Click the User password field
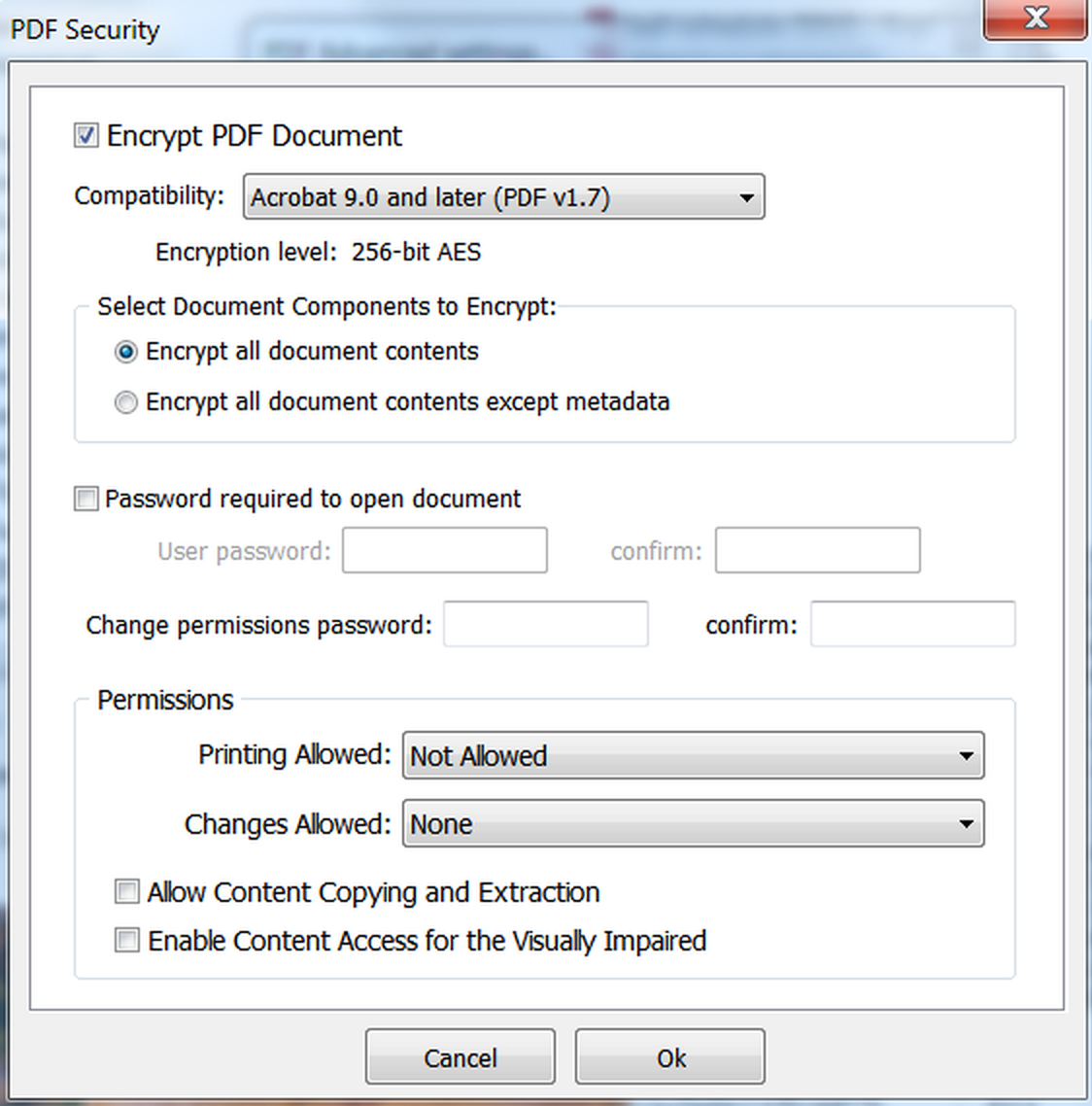The image size is (1092, 1106). coord(445,550)
